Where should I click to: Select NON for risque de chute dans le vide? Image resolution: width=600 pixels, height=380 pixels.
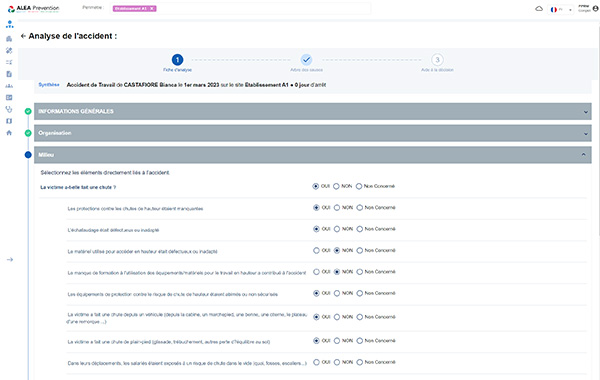[x=337, y=362]
